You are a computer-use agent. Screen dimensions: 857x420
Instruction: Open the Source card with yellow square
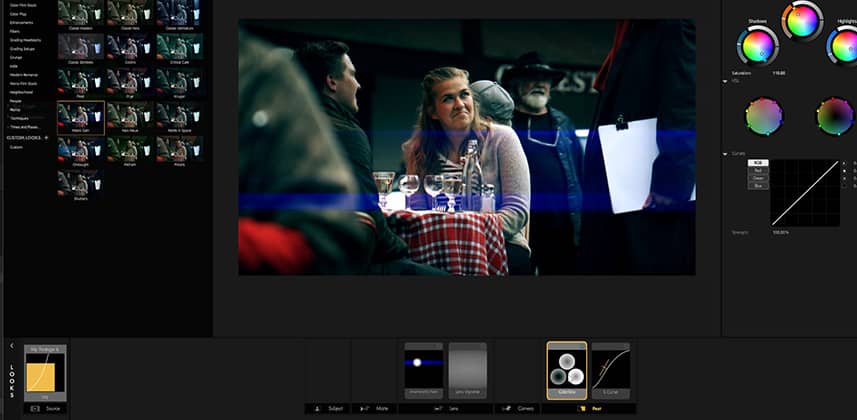click(x=45, y=372)
